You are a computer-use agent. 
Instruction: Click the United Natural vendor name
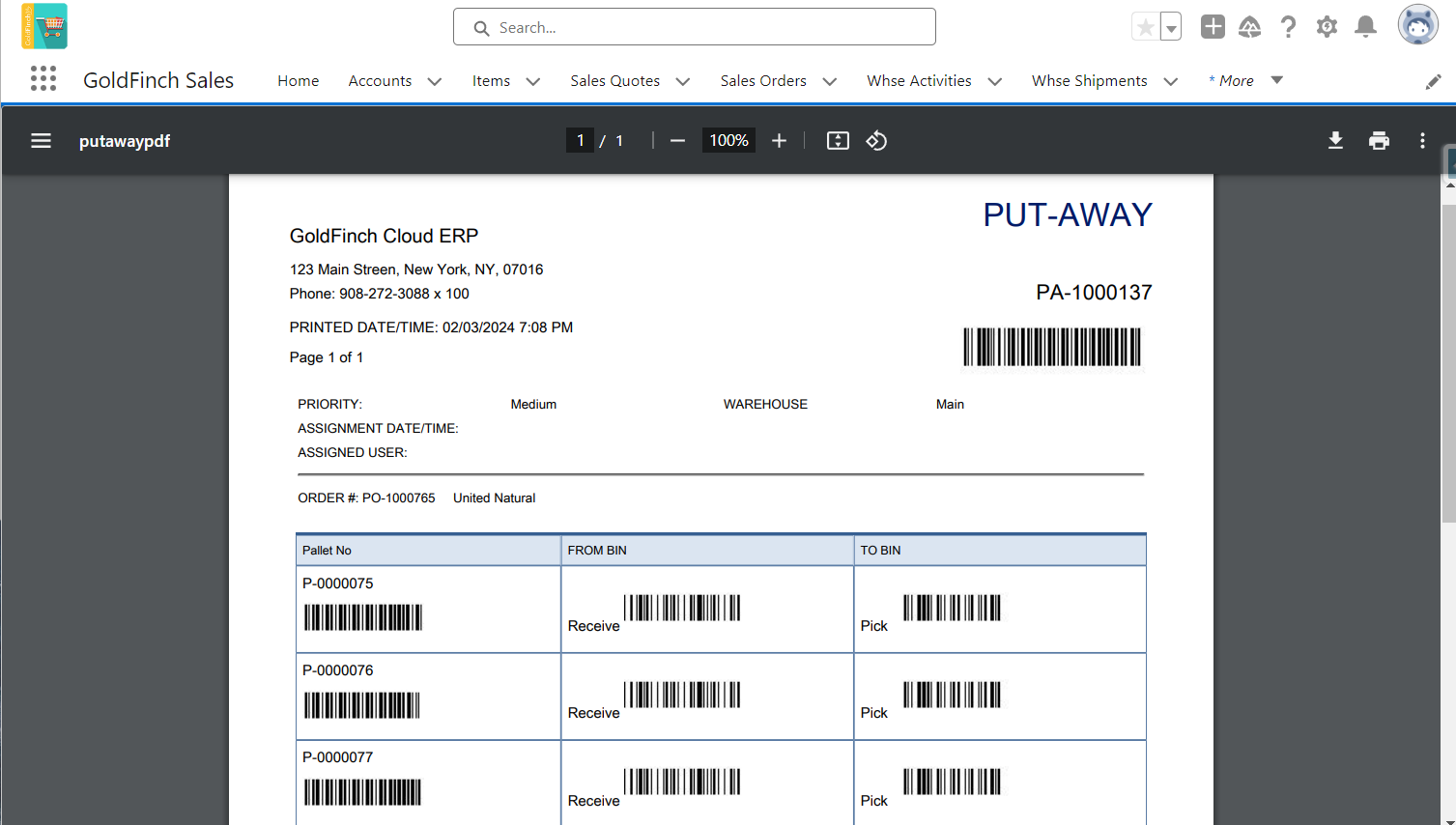pos(494,498)
